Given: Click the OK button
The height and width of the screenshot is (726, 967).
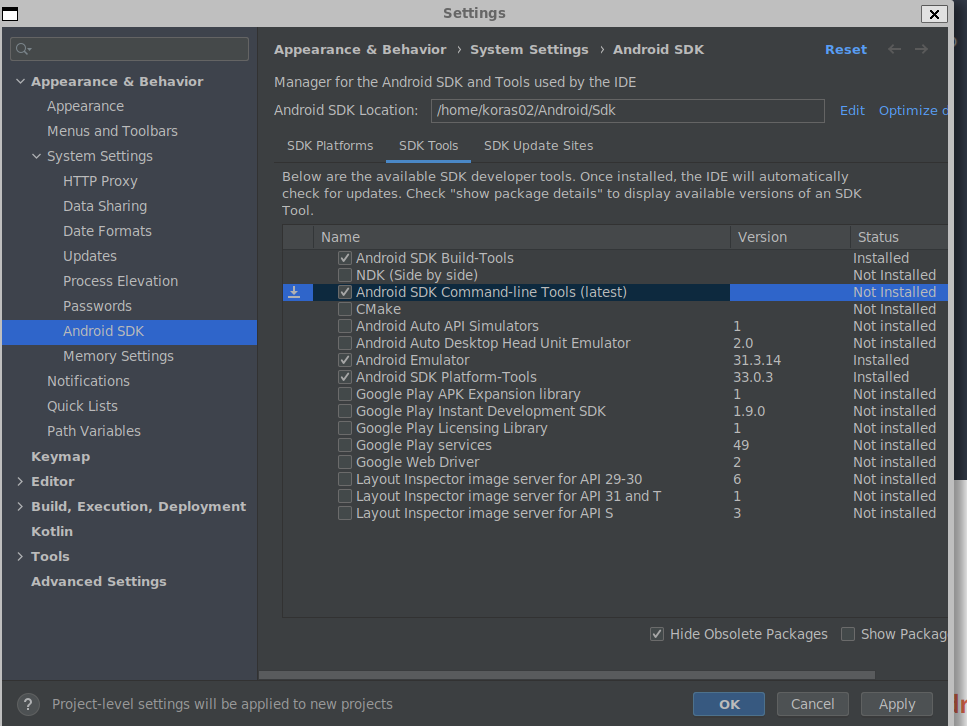Looking at the screenshot, I should (729, 704).
